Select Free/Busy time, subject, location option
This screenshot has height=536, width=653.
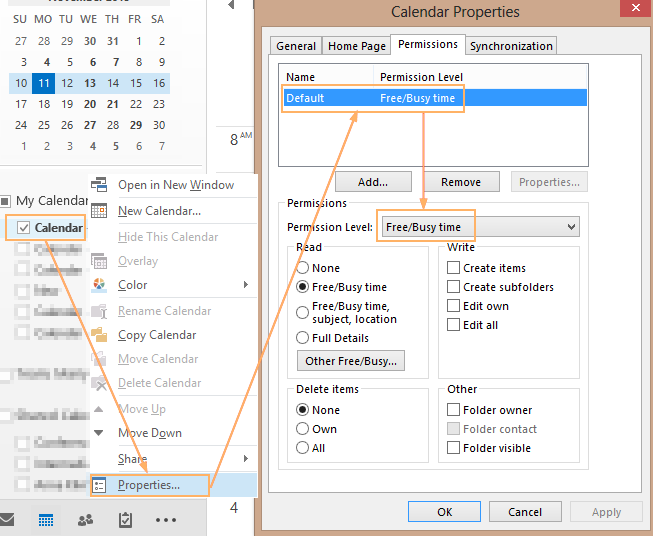click(x=302, y=312)
